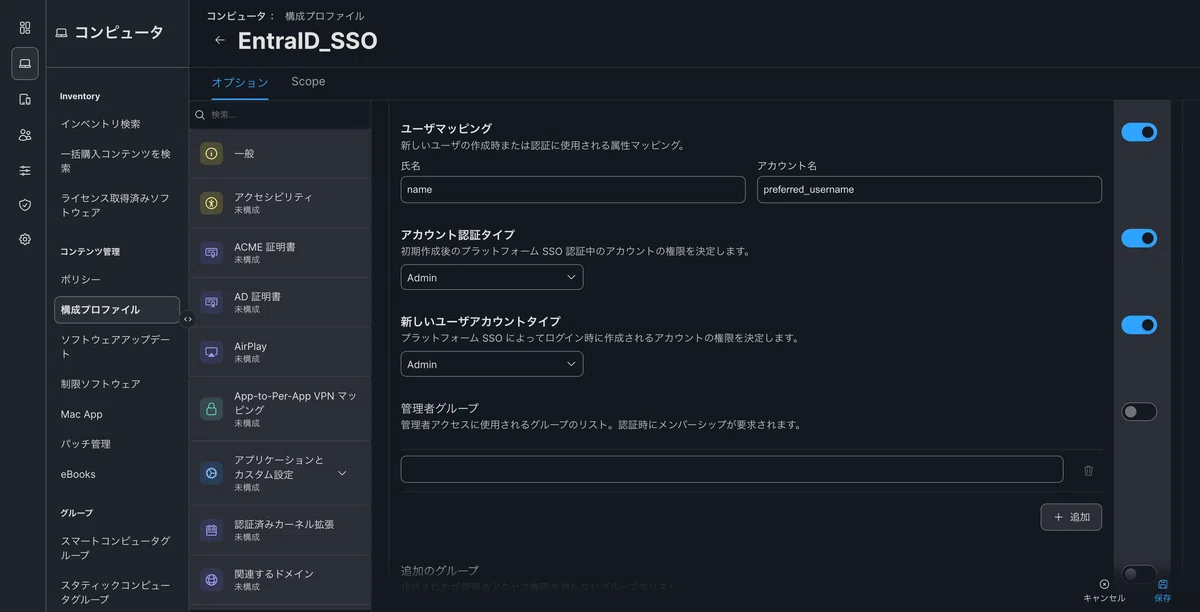Toggle the 新しいユーザアカウントタイプ switch
This screenshot has height=612, width=1200.
point(1139,325)
